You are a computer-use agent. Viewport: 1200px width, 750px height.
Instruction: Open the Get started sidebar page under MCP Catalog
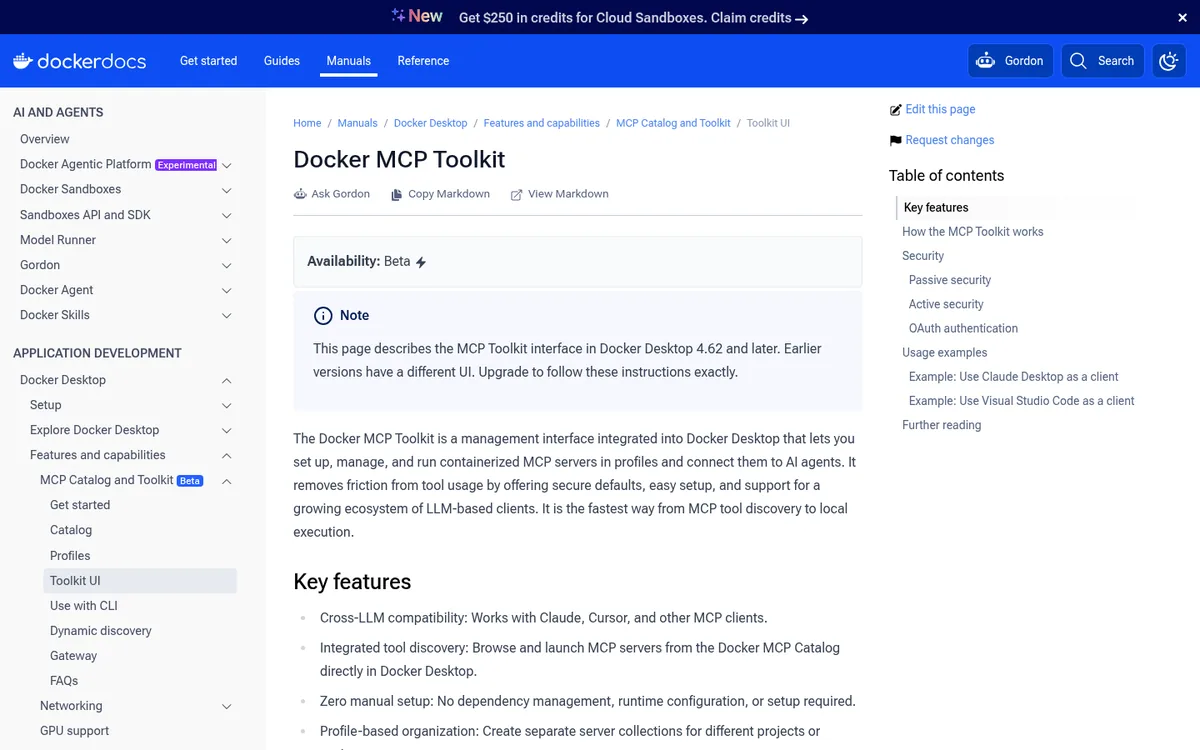point(80,505)
